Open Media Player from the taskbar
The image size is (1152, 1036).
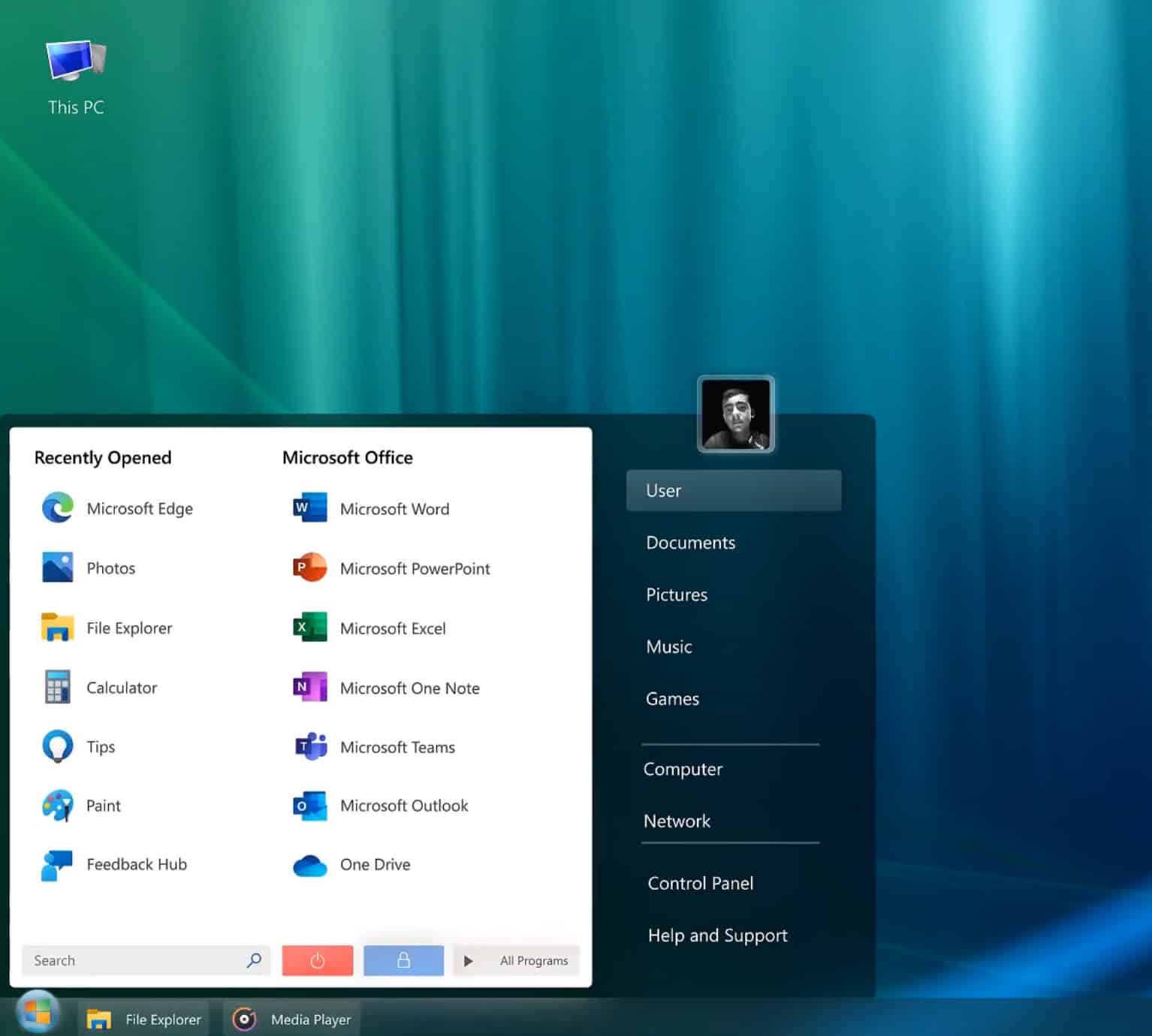click(292, 1019)
